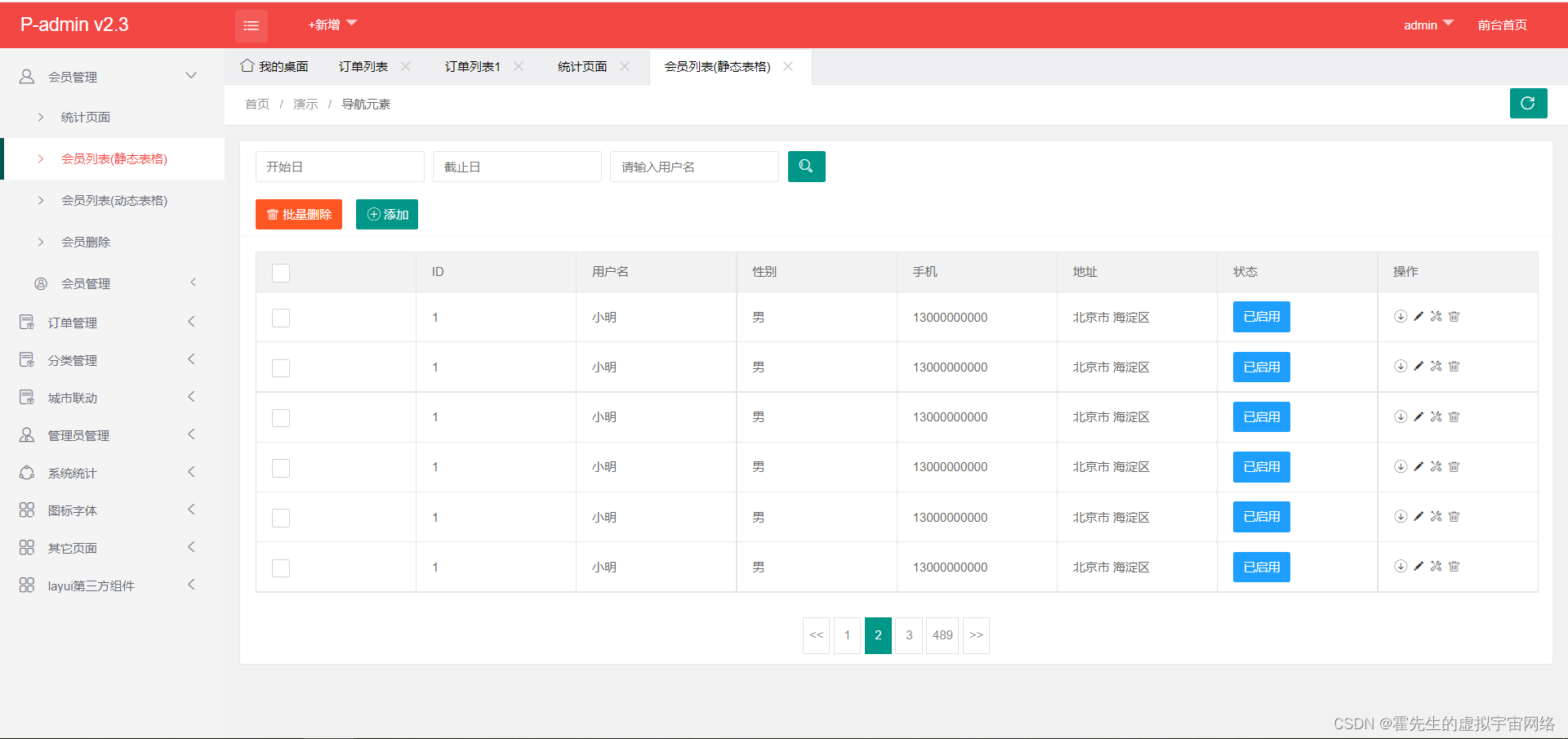Click the trash delete icon in the last row
The image size is (1568, 739).
coord(1454,566)
